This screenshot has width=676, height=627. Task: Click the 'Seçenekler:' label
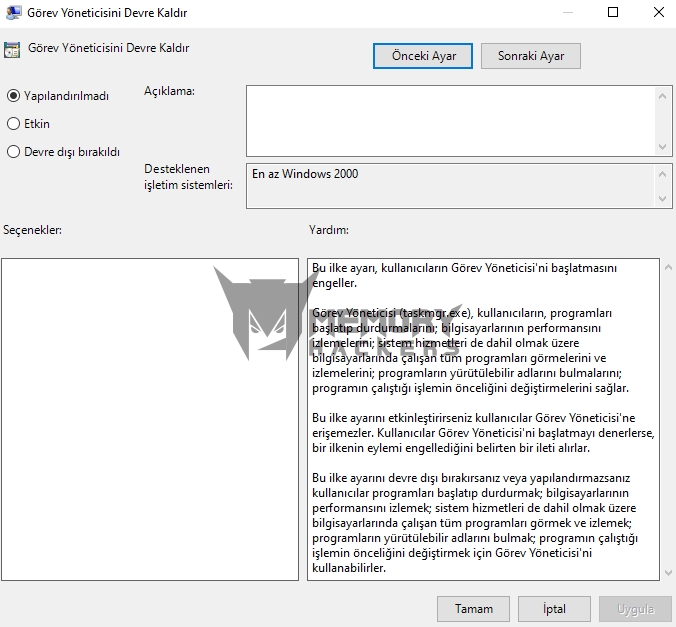tap(32, 230)
